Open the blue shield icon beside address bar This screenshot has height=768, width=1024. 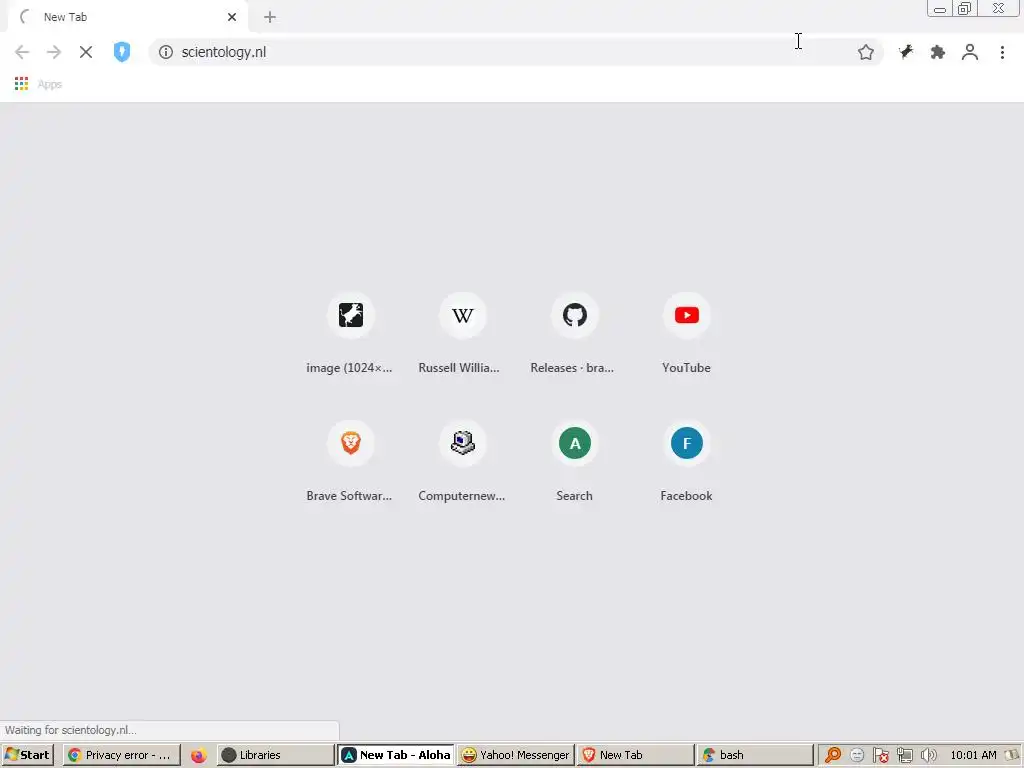coord(121,52)
